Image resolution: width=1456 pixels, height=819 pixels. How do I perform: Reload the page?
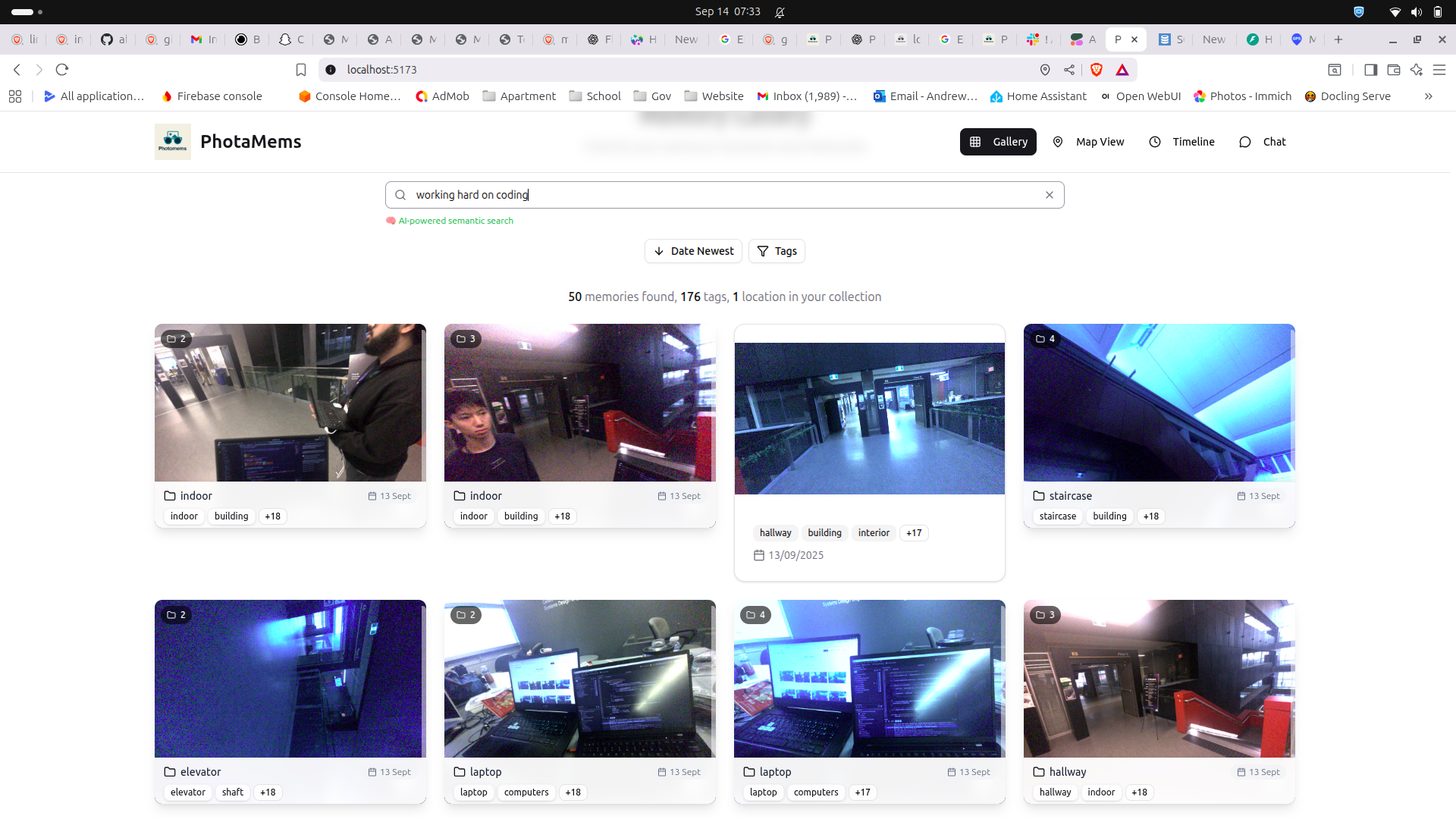tap(62, 70)
